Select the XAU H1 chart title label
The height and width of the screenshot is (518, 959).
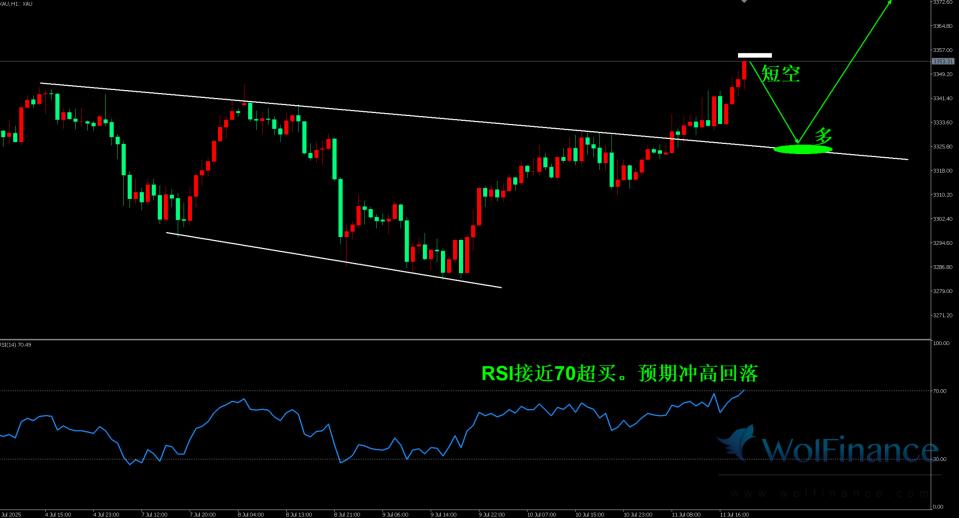(17, 4)
